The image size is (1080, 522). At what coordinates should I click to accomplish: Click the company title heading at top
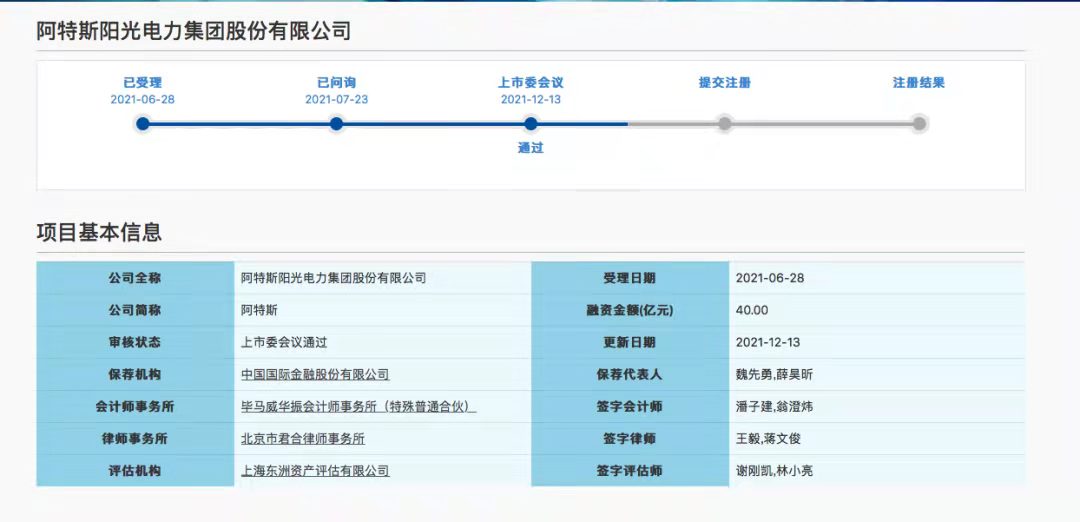click(194, 31)
